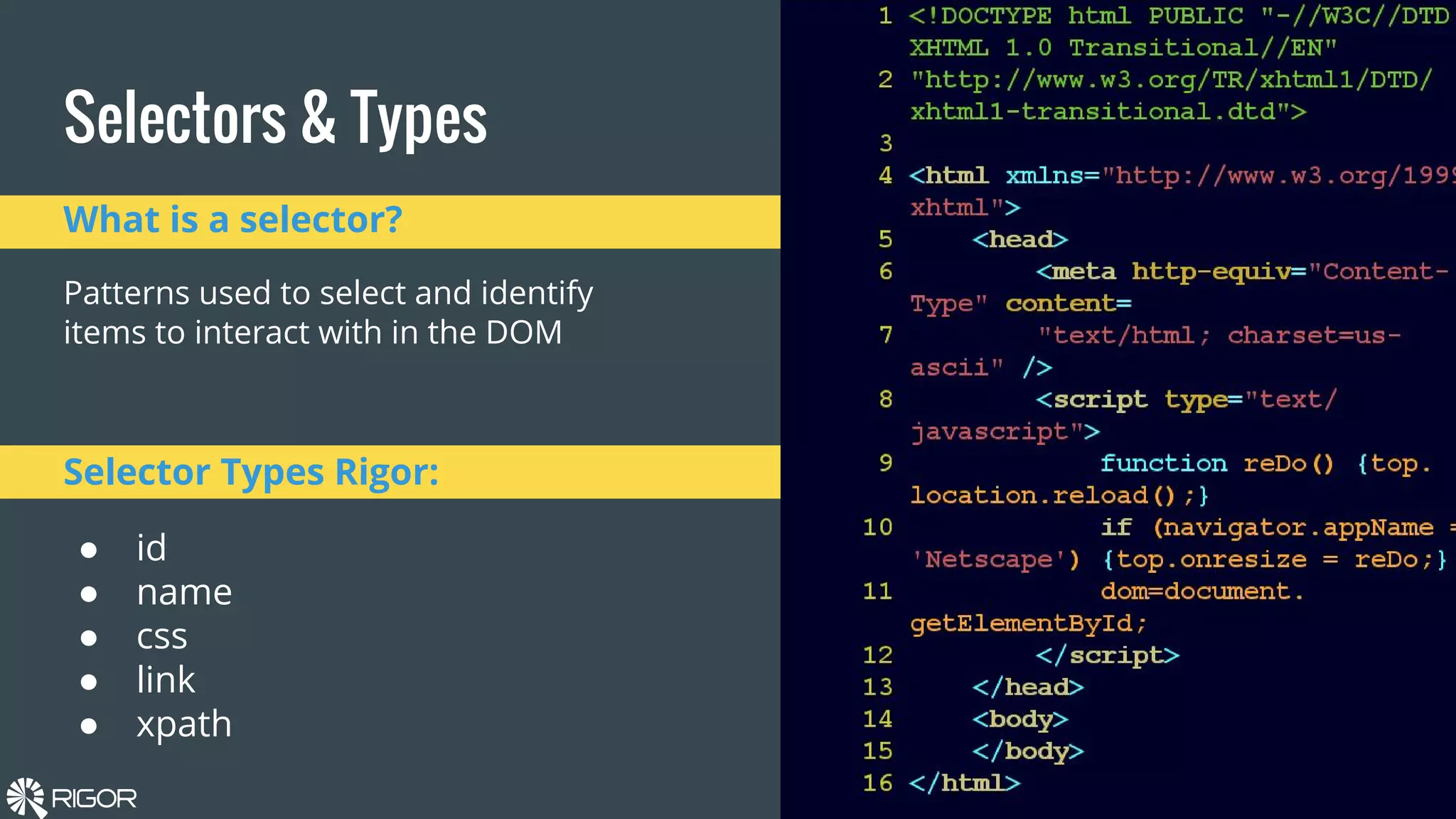Image resolution: width=1456 pixels, height=819 pixels.
Task: Select the 'css' bullet item
Action: 161,636
